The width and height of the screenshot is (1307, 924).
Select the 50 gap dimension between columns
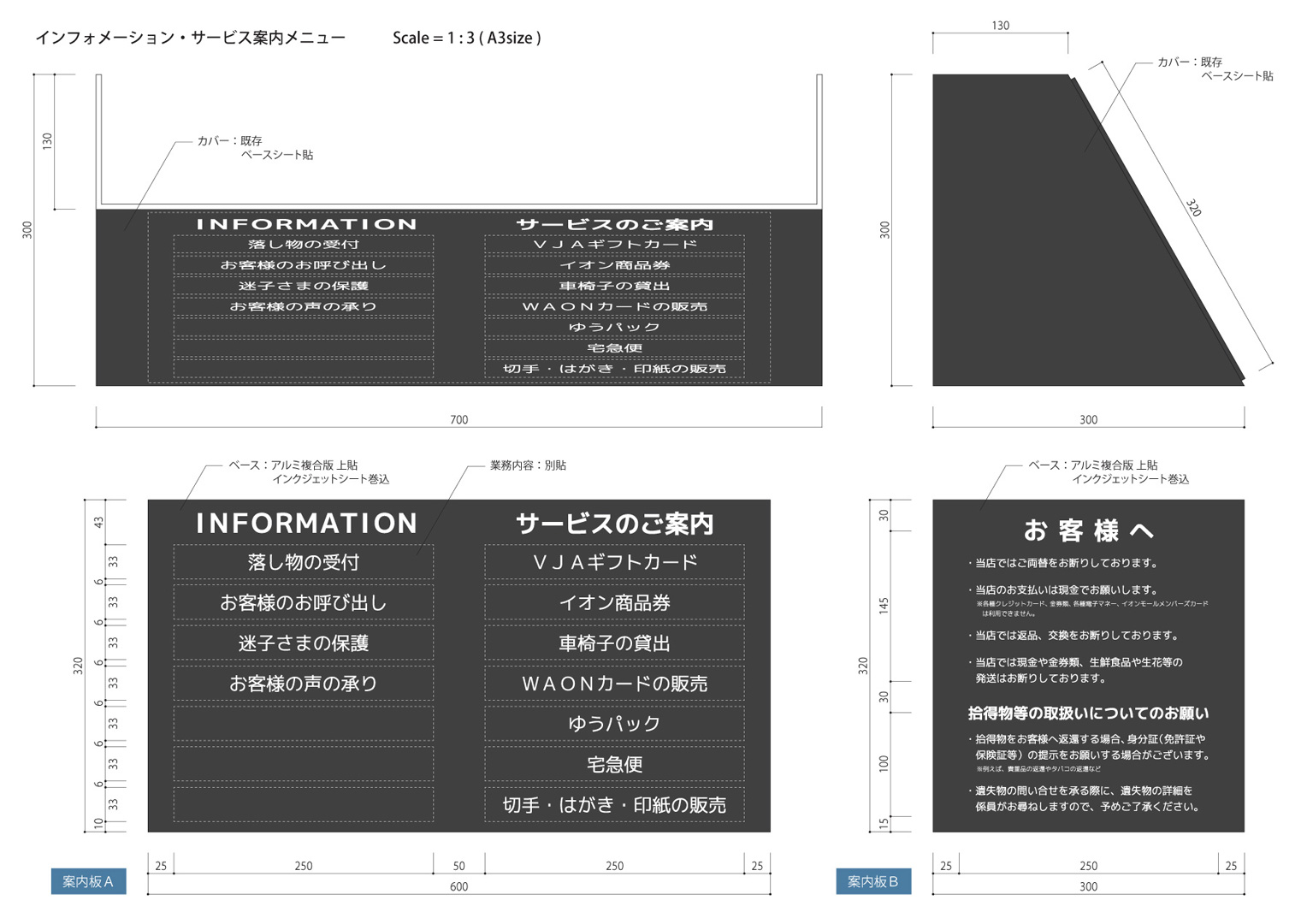[x=458, y=866]
